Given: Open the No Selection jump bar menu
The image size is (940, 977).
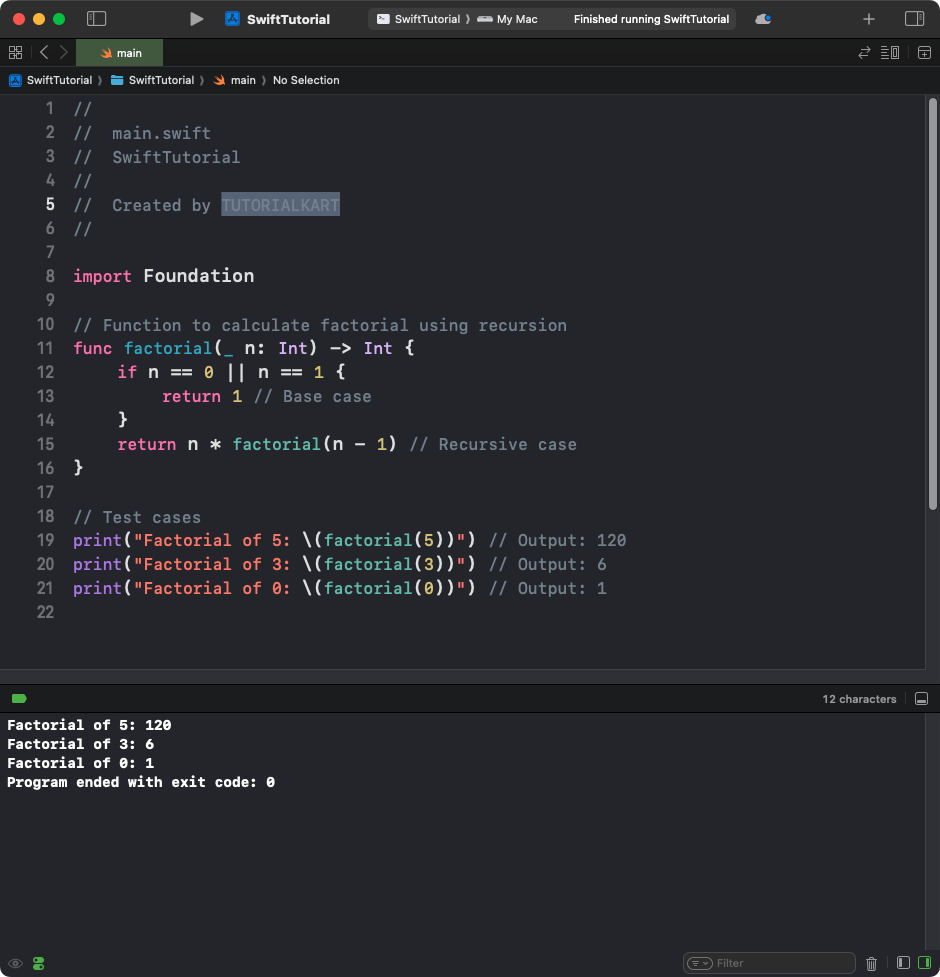Looking at the screenshot, I should pyautogui.click(x=306, y=80).
